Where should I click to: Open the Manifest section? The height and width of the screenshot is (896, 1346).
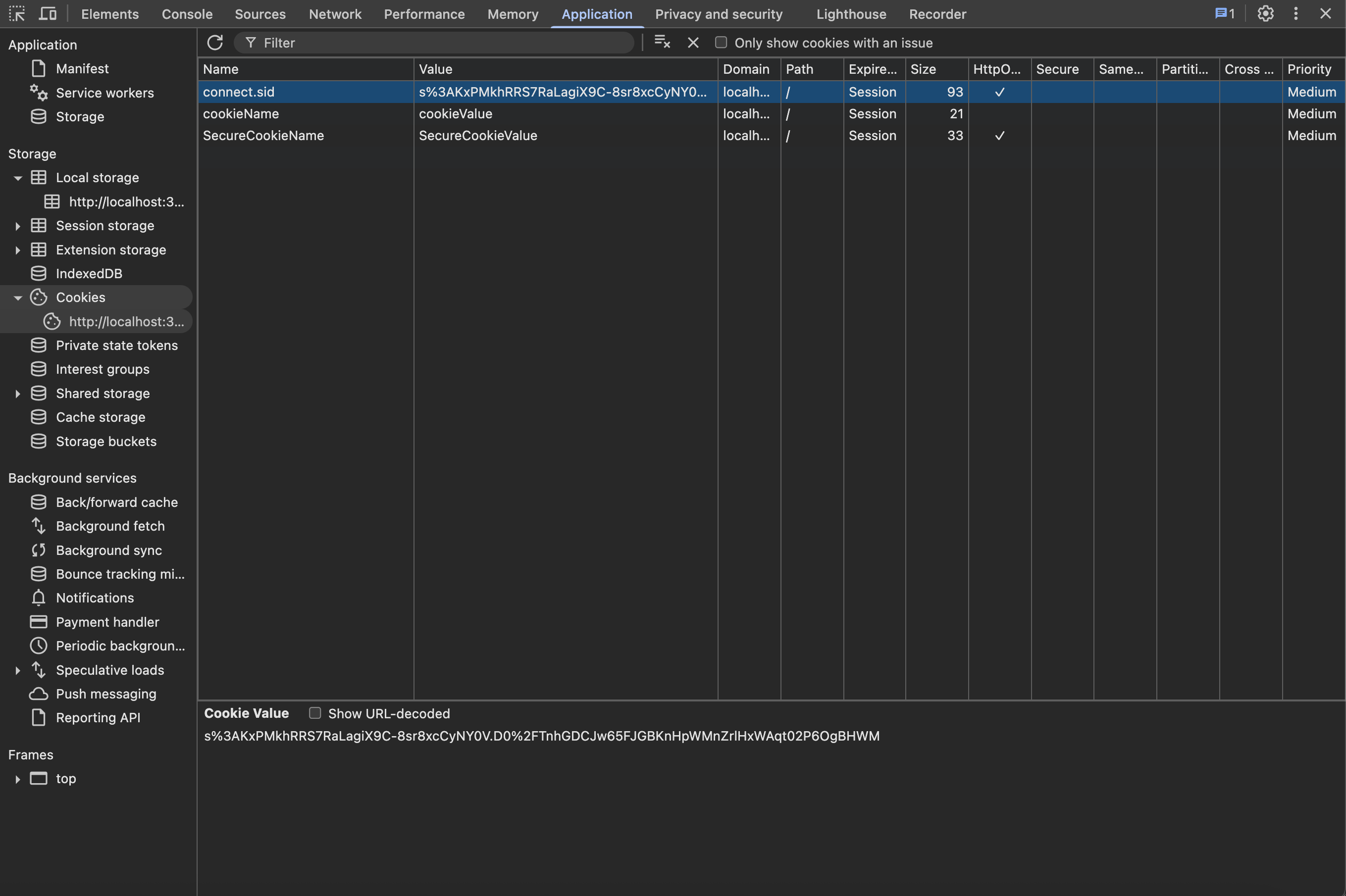82,69
